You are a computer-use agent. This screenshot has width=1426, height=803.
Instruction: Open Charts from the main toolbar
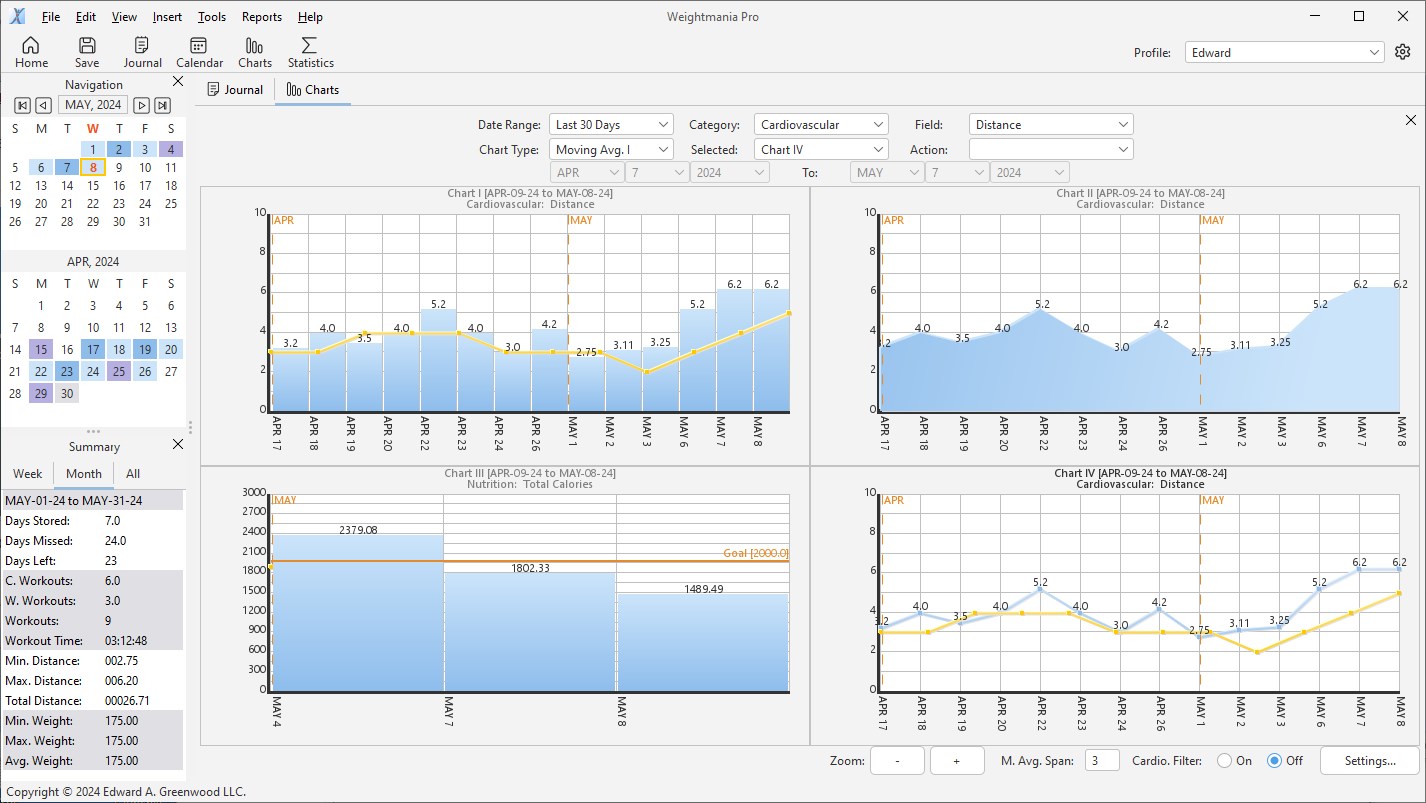(x=255, y=52)
